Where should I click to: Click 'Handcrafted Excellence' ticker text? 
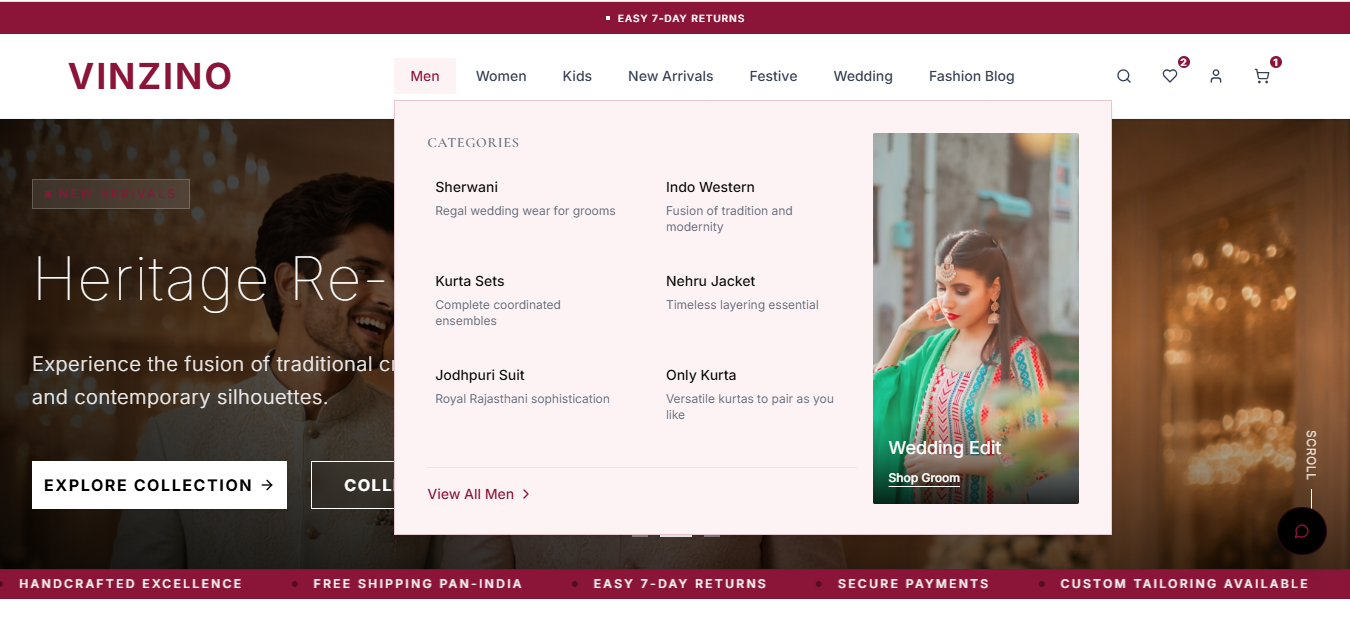pyautogui.click(x=131, y=584)
